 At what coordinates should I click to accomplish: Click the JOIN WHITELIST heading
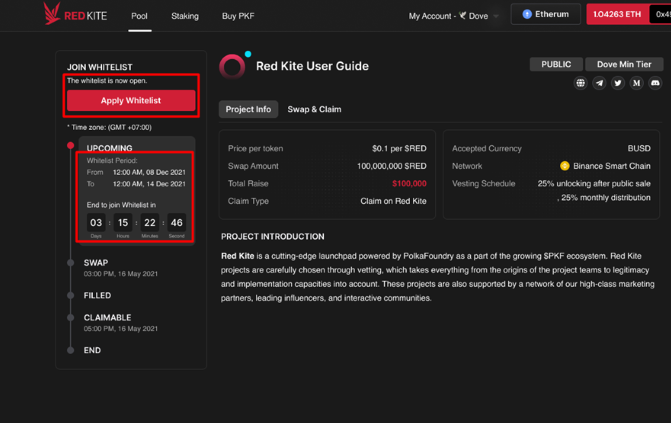[x=100, y=67]
